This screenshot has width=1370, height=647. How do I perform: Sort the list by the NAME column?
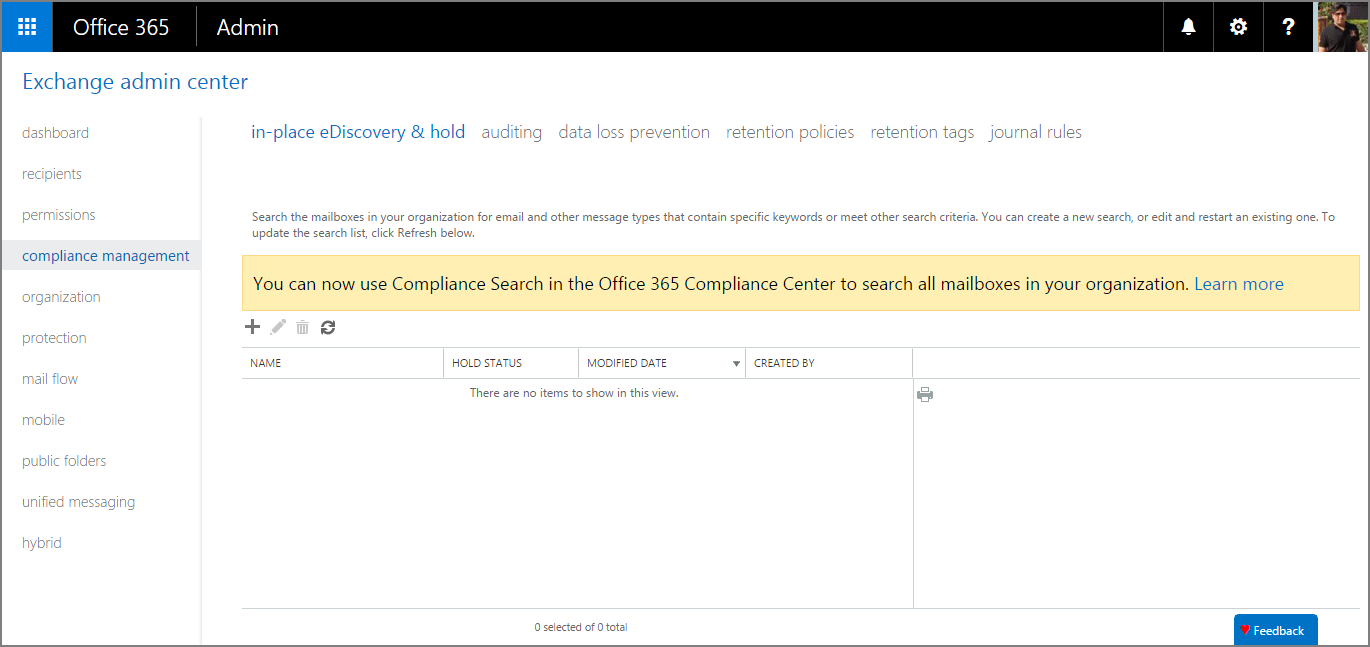[342, 363]
